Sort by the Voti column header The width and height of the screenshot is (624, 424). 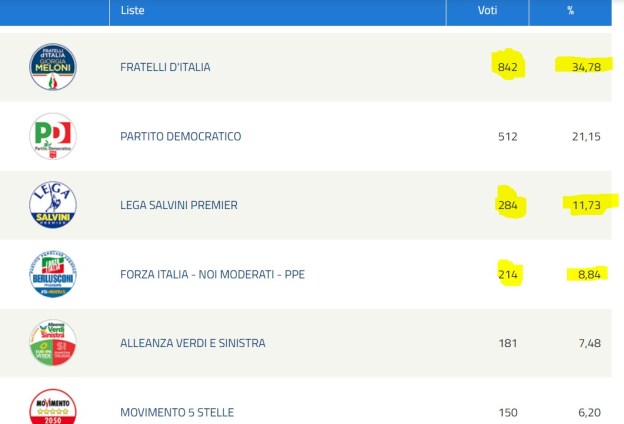[487, 10]
